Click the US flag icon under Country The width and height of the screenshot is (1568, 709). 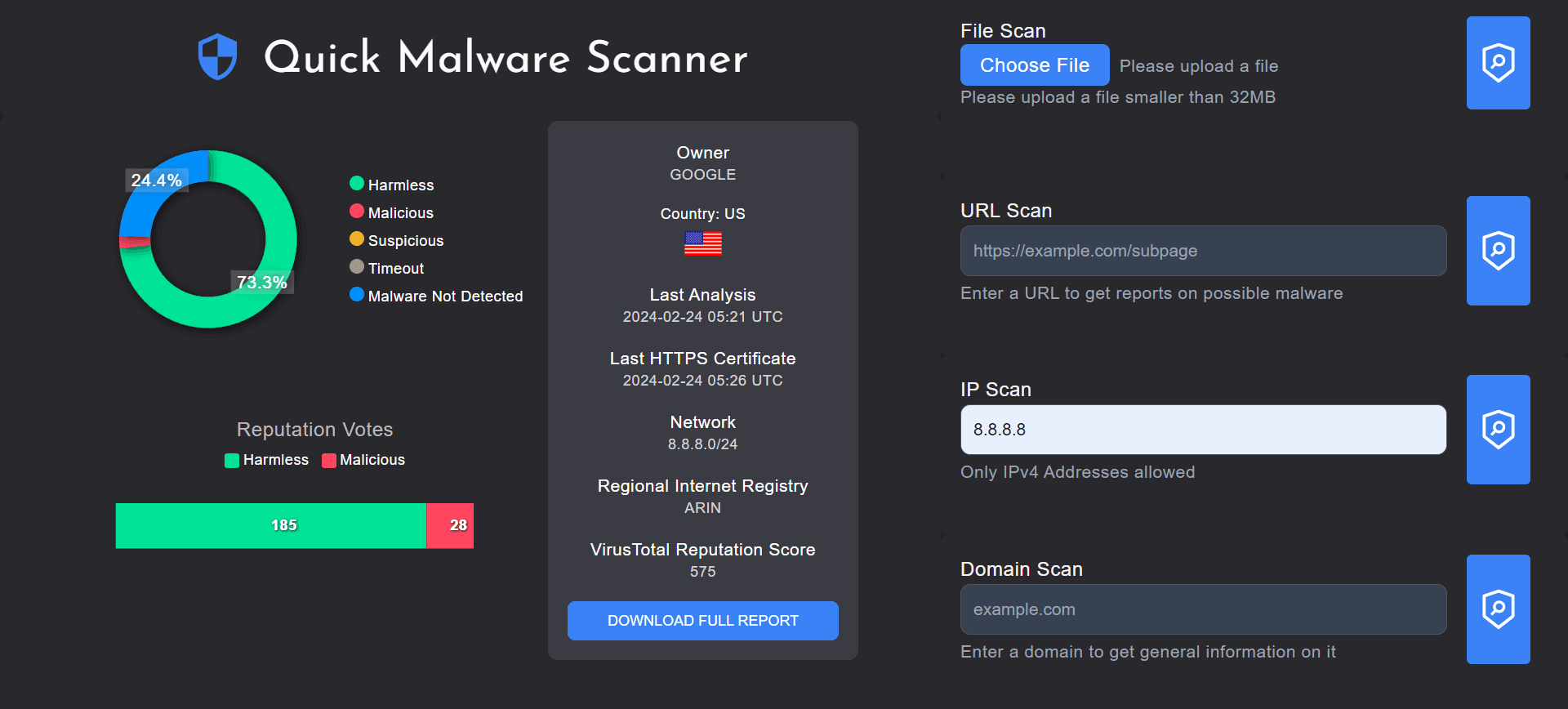pos(702,243)
